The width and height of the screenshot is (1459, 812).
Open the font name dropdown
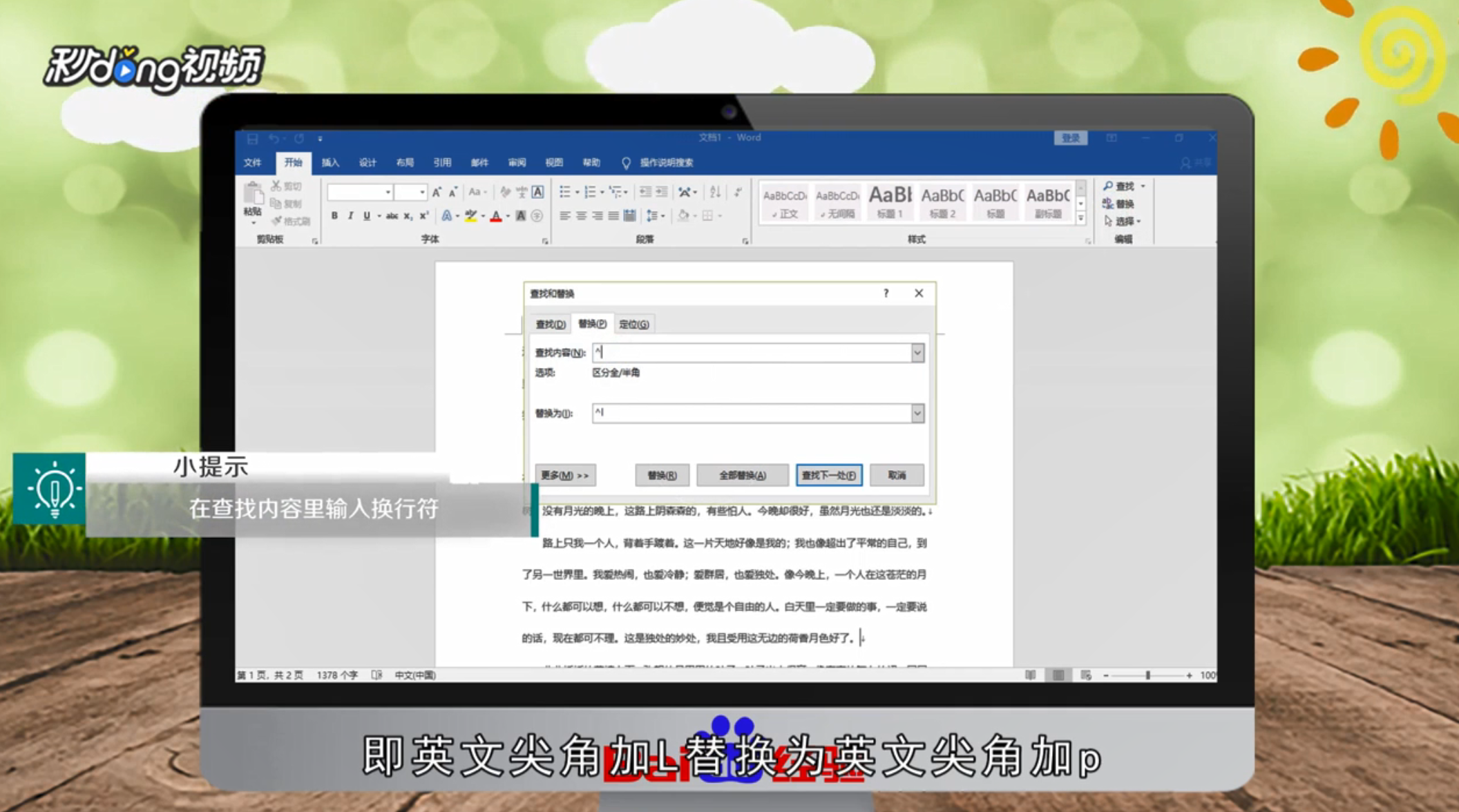[388, 192]
